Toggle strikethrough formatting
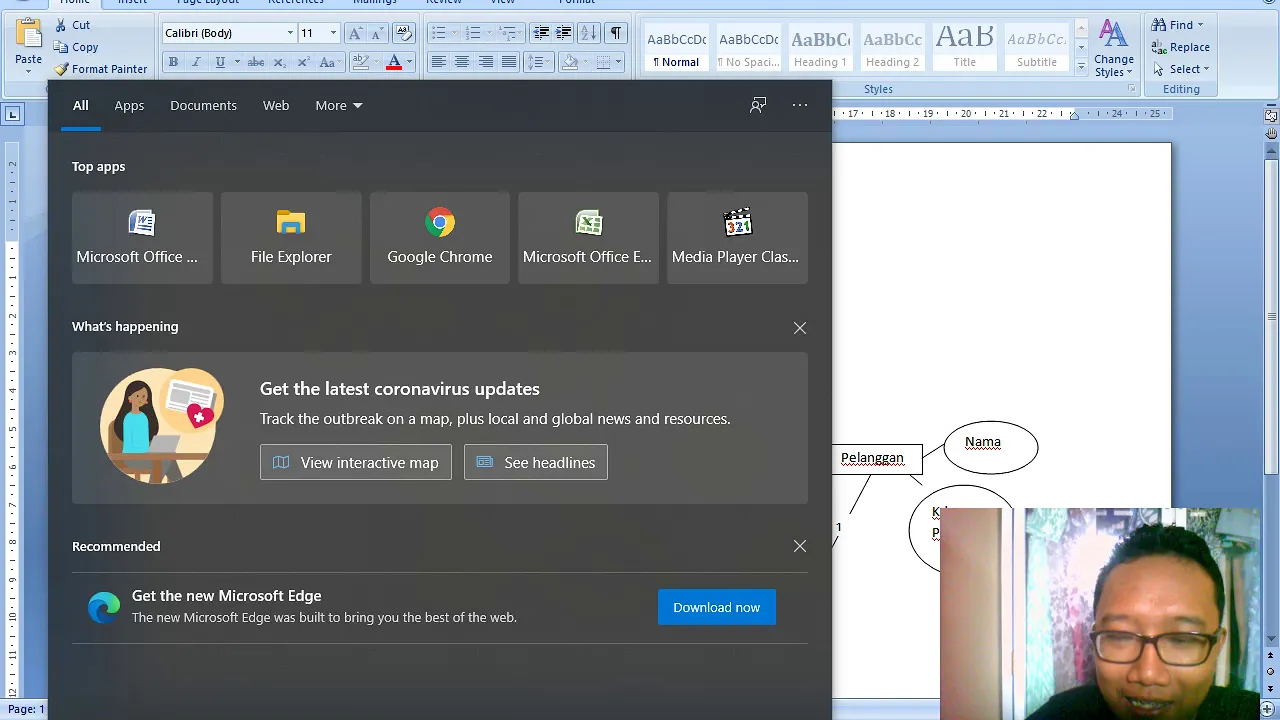The width and height of the screenshot is (1280, 720). [256, 62]
